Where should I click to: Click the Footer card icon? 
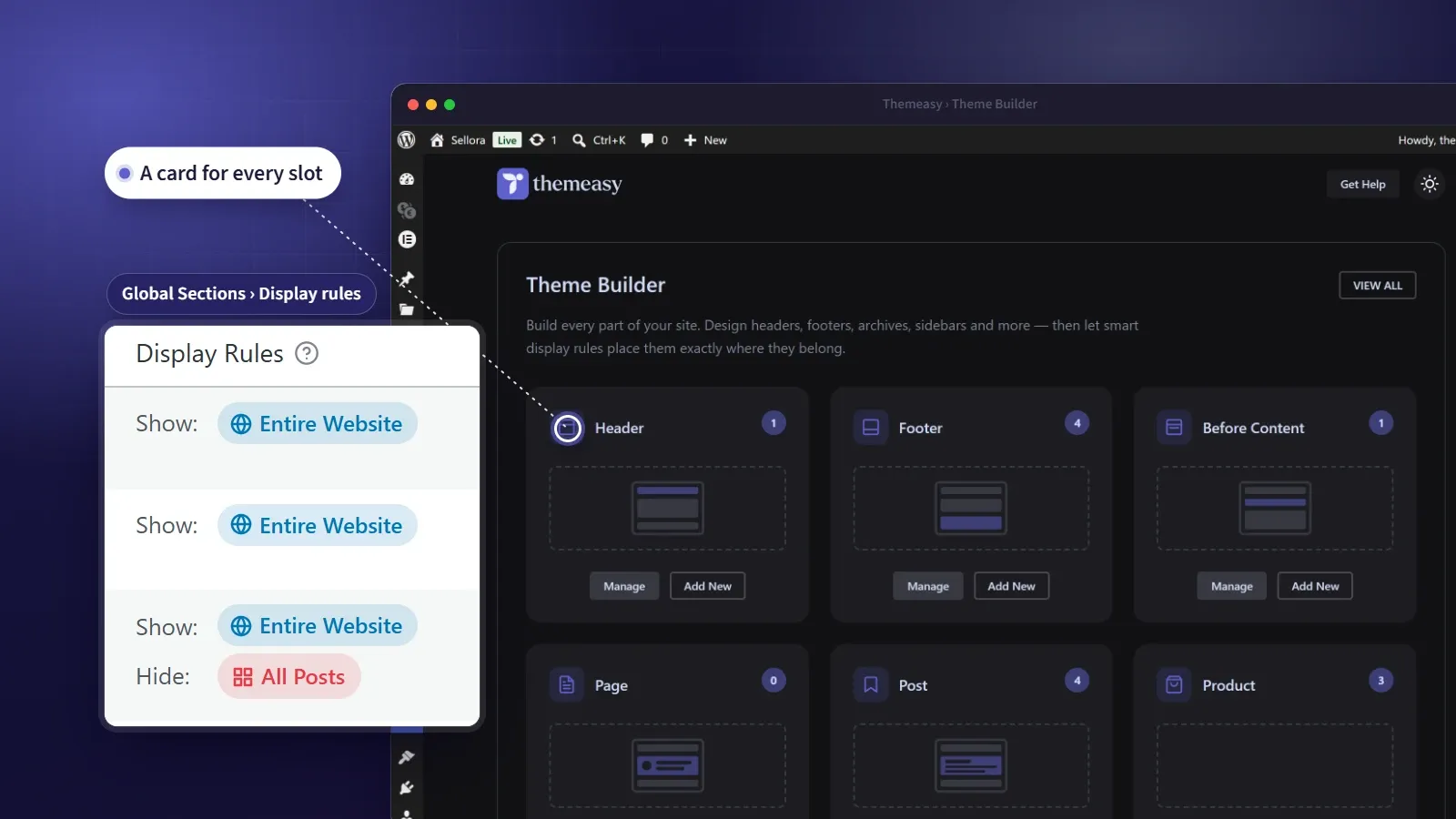tap(871, 428)
